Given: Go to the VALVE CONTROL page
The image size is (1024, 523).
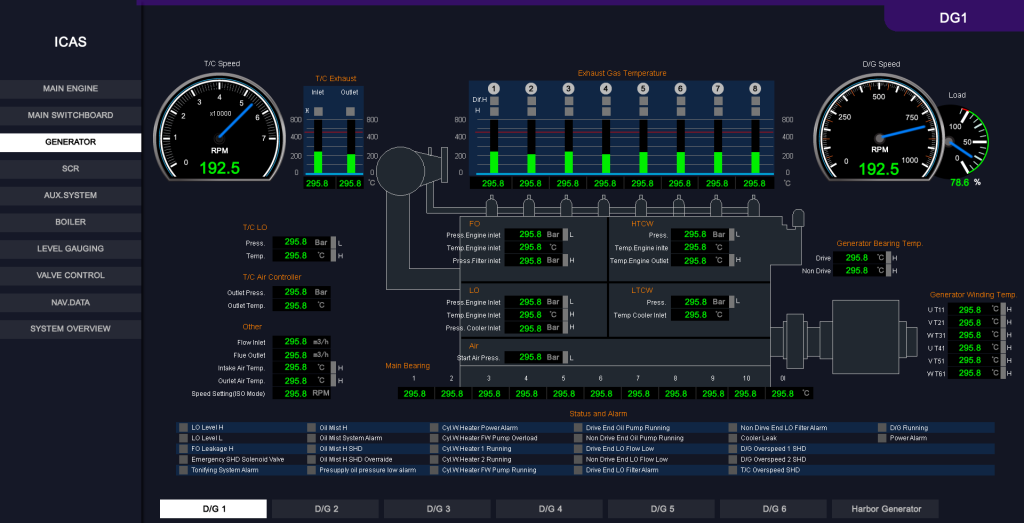Looking at the screenshot, I should pyautogui.click(x=70, y=275).
